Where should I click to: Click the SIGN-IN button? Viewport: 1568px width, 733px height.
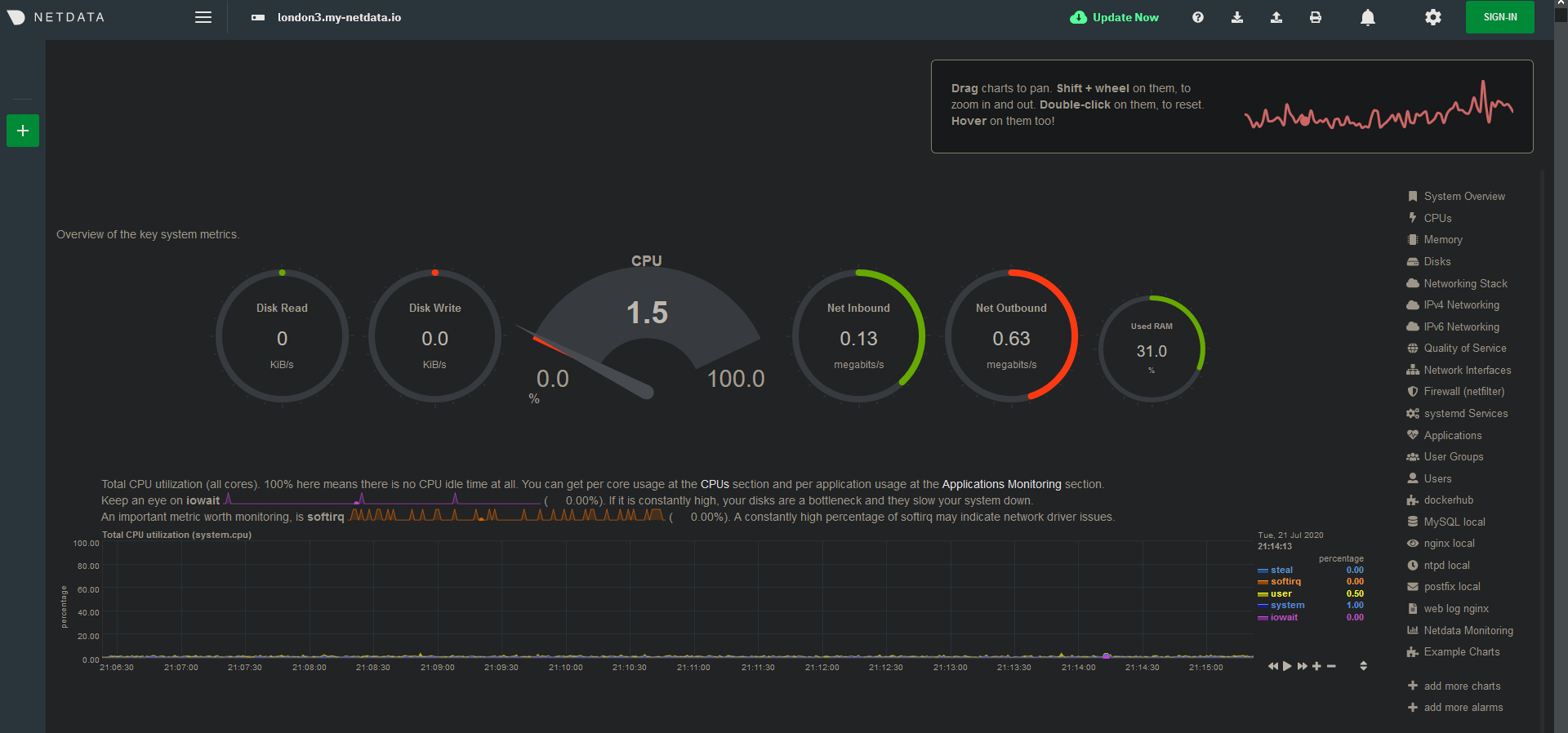(x=1500, y=17)
